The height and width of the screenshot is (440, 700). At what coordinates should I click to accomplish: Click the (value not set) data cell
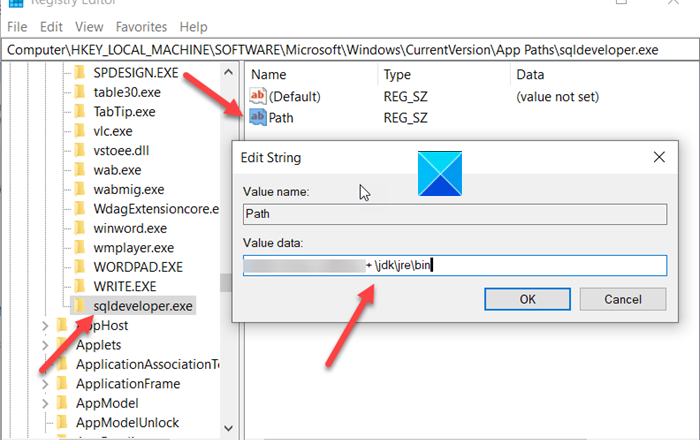558,96
